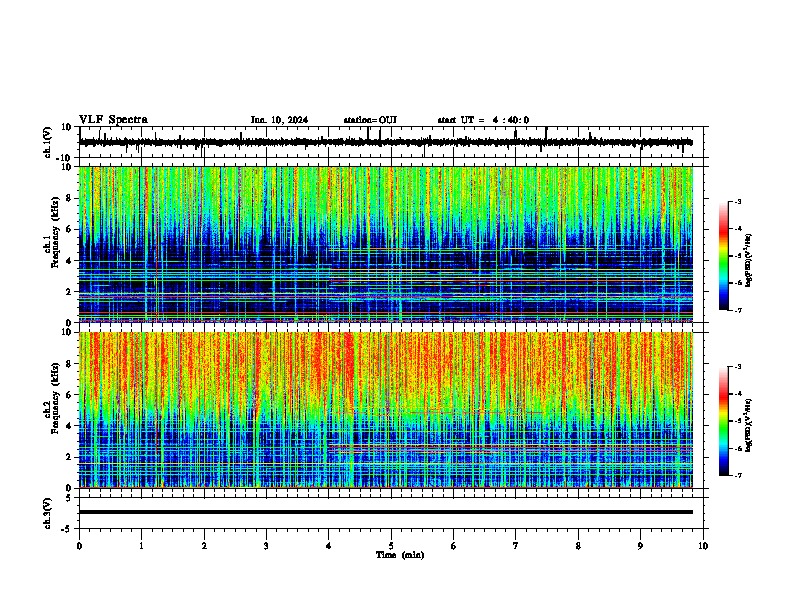This screenshot has width=792, height=612.
Task: Click time axis tick label "6"
Action: [x=454, y=546]
